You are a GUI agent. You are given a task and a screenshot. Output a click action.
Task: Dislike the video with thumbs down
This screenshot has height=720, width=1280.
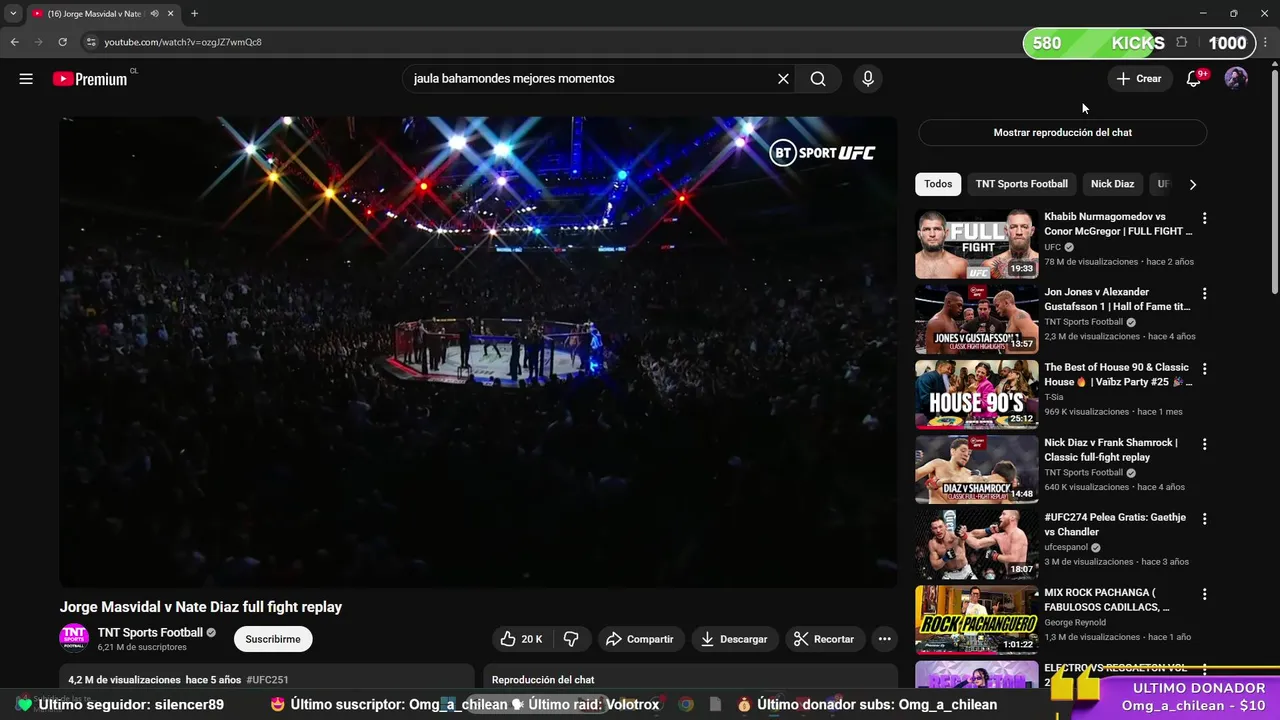pyautogui.click(x=571, y=639)
